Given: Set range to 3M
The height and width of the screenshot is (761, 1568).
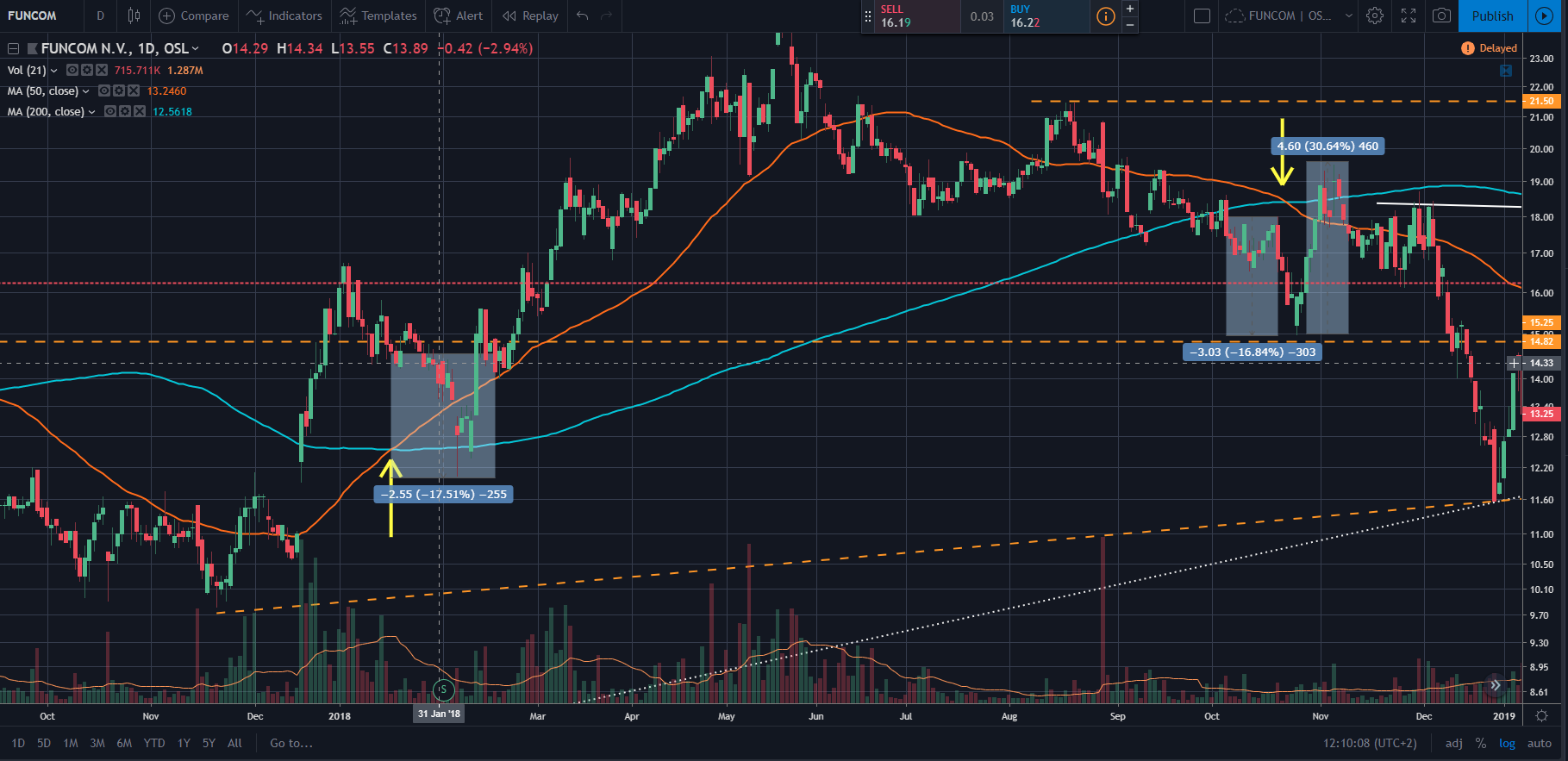Looking at the screenshot, I should click(x=97, y=743).
